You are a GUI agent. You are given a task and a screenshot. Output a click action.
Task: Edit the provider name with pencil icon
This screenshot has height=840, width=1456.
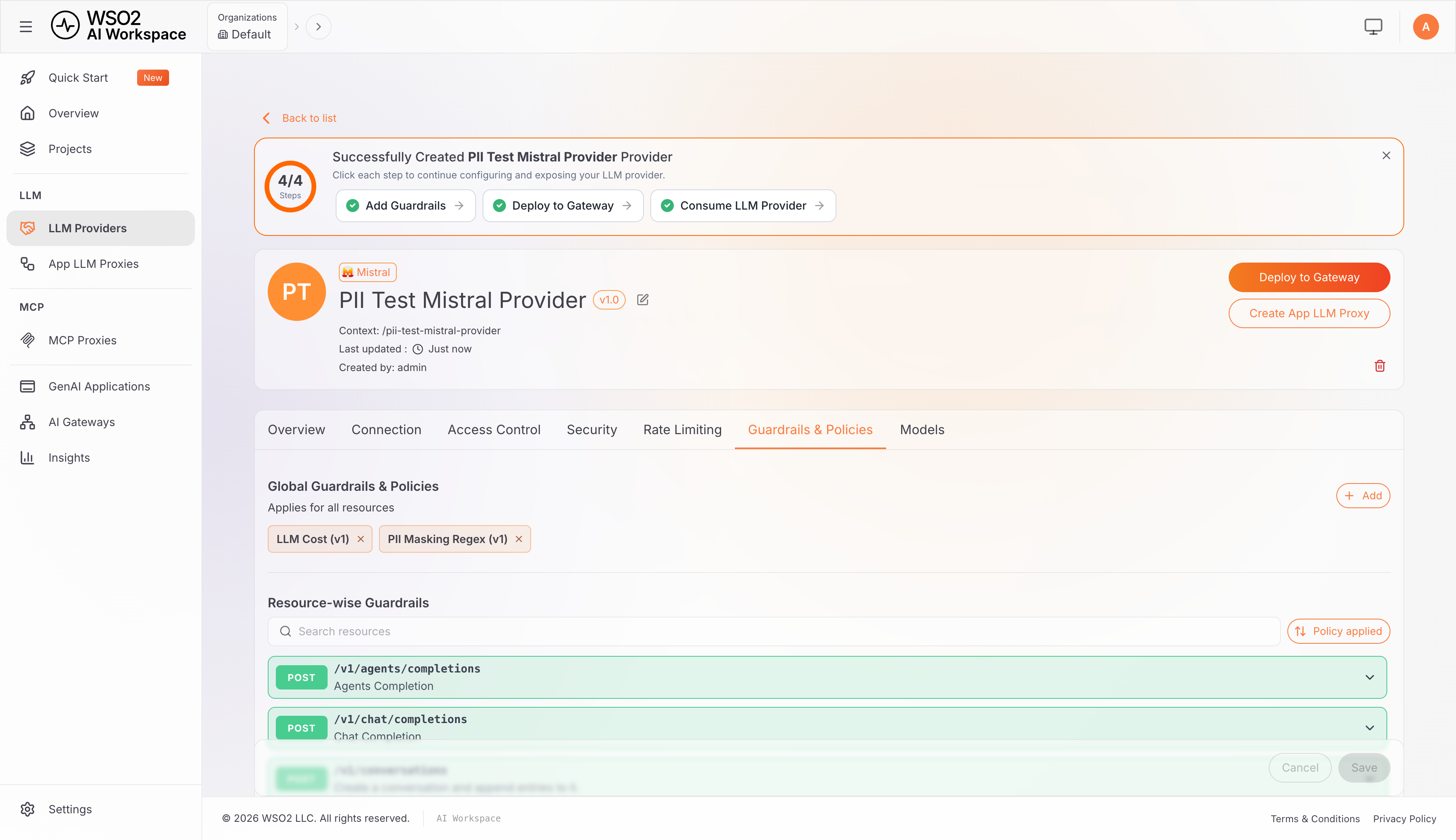coord(642,300)
